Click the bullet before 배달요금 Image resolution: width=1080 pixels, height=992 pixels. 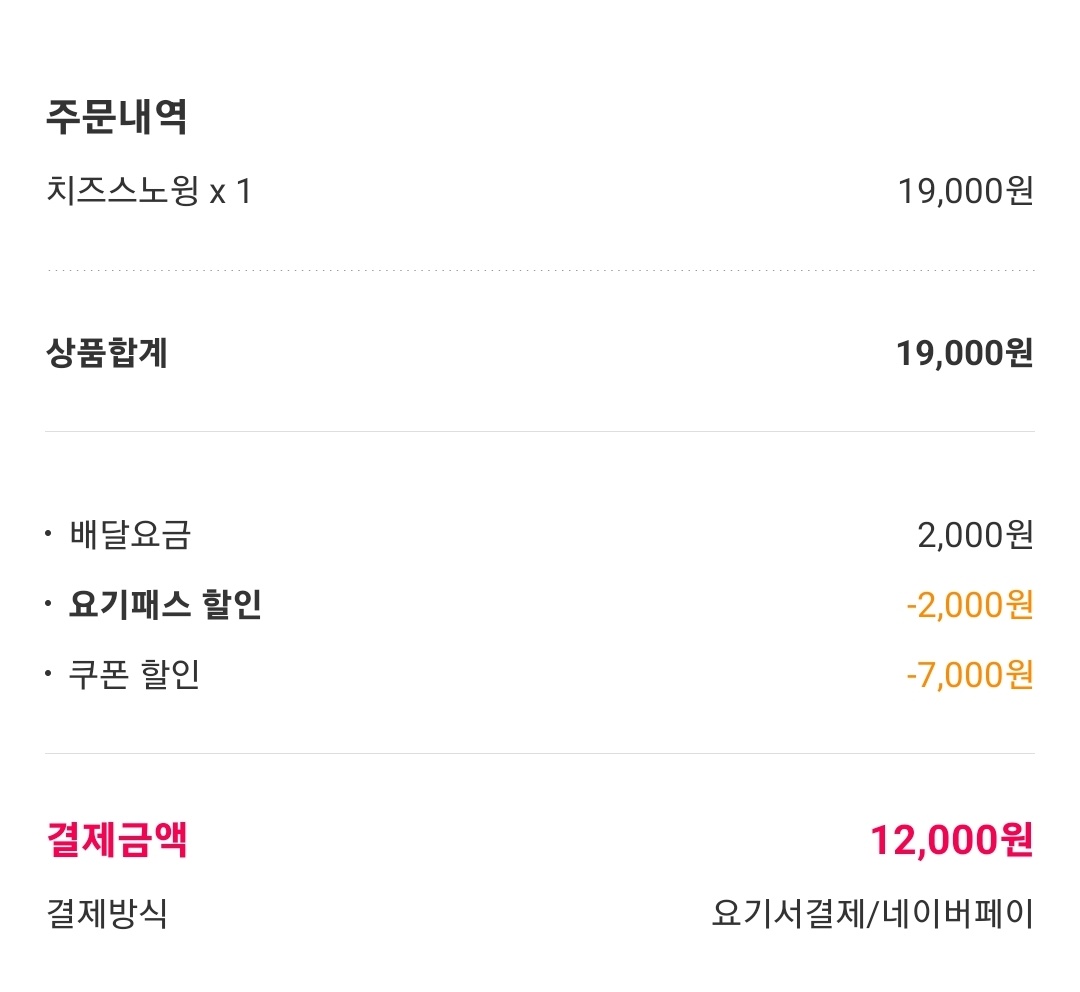(x=48, y=533)
